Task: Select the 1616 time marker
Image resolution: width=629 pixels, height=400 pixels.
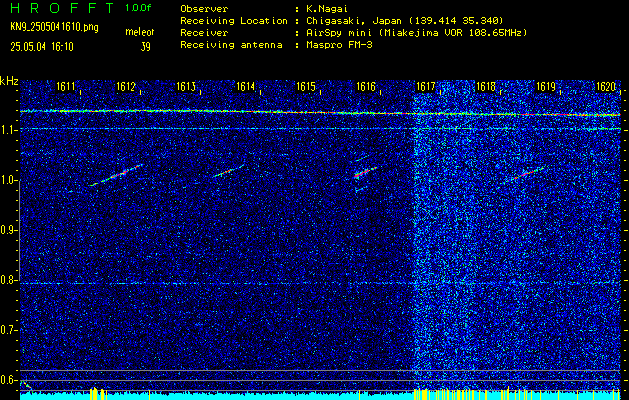Action: point(366,86)
